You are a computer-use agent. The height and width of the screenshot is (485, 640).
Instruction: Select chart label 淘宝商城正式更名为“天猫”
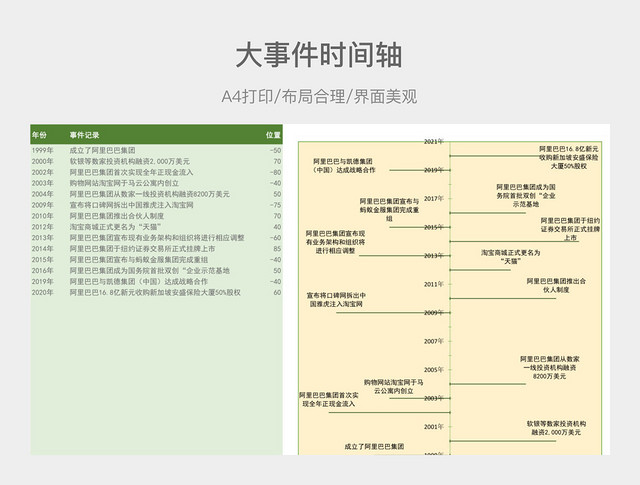tap(510, 257)
